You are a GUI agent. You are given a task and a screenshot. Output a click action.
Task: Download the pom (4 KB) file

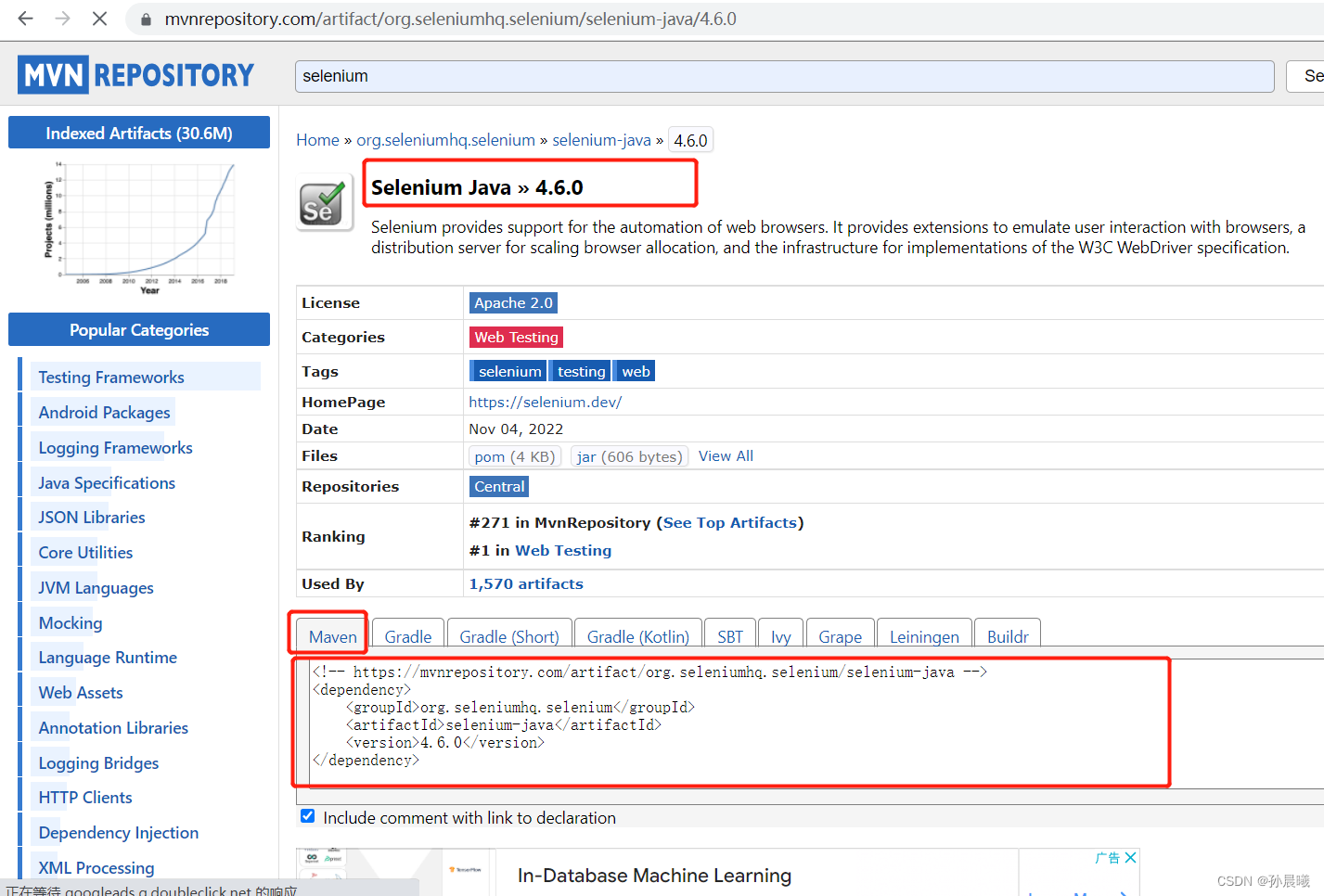coord(514,456)
